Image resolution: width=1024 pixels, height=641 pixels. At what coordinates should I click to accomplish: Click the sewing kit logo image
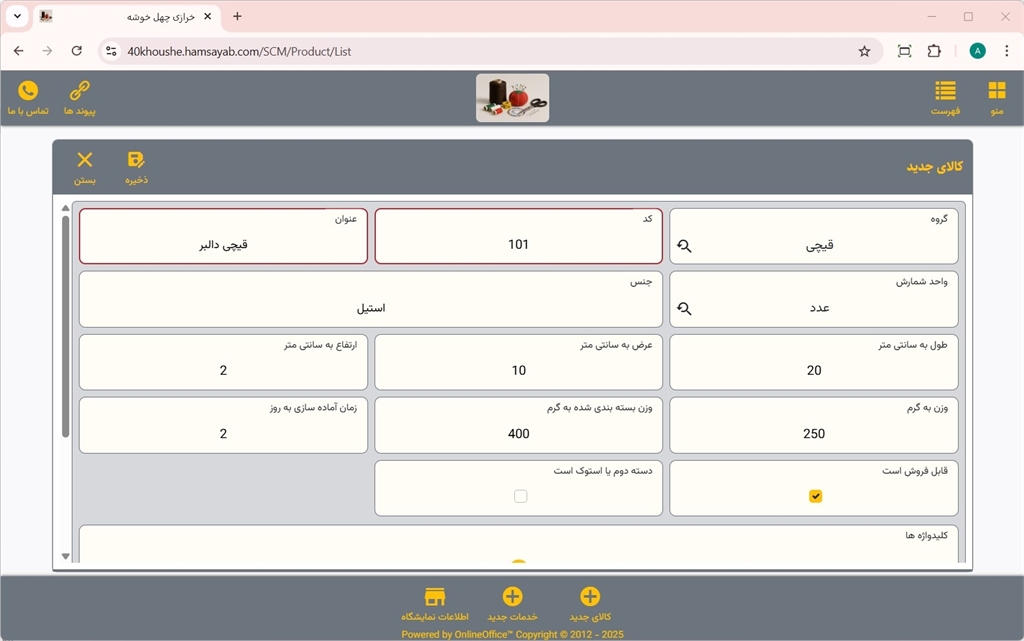tap(512, 98)
